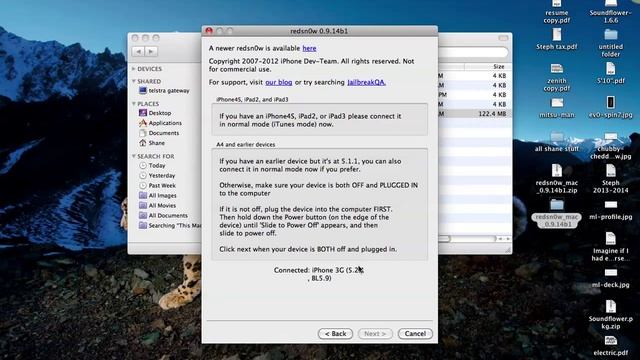The image size is (640, 360).
Task: Toggle the Finder toolbar pill button
Action: 503,38
